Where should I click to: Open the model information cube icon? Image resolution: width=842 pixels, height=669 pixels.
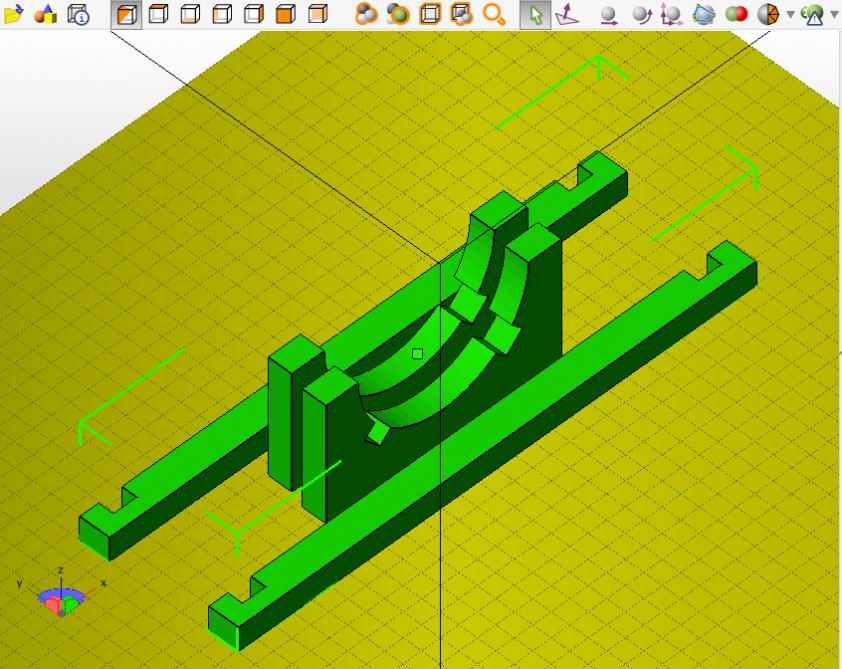click(77, 14)
